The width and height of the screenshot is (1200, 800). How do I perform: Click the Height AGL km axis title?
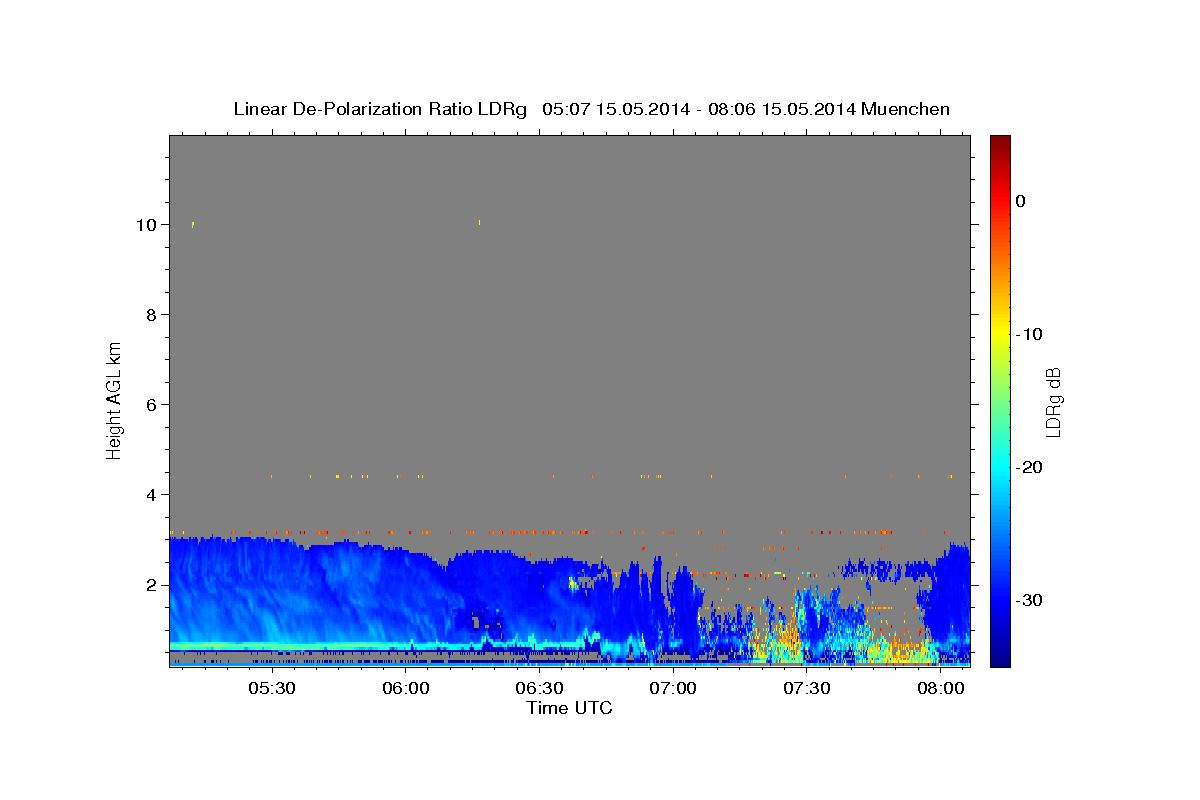click(114, 399)
